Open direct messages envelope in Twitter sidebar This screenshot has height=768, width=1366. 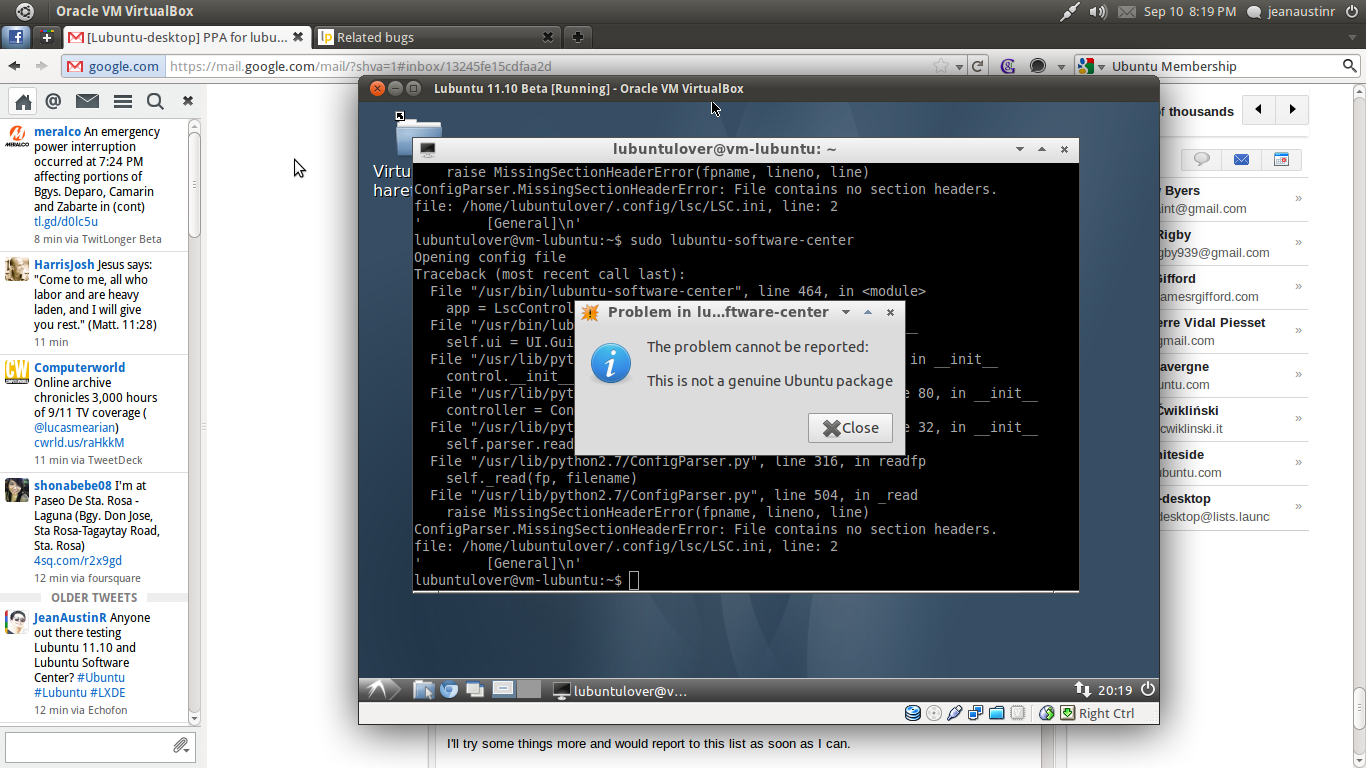point(87,101)
